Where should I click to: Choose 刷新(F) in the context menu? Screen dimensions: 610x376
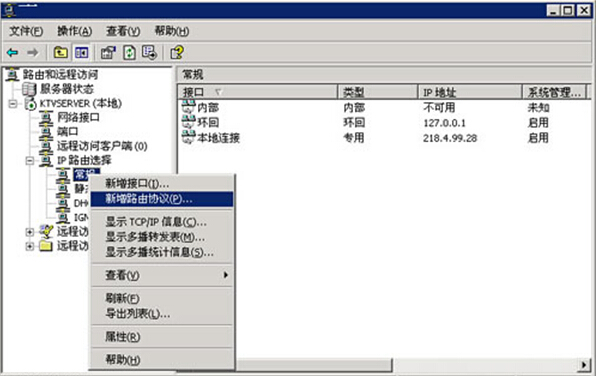(162, 298)
